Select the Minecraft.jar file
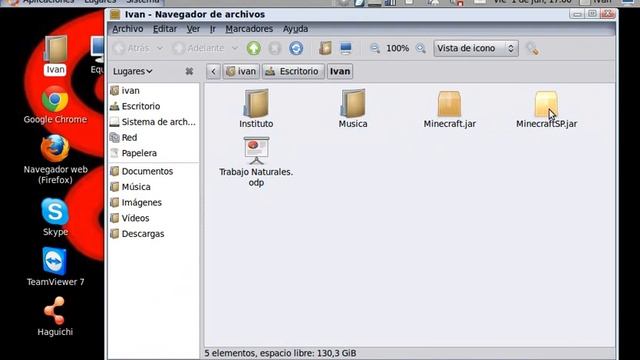 [449, 109]
